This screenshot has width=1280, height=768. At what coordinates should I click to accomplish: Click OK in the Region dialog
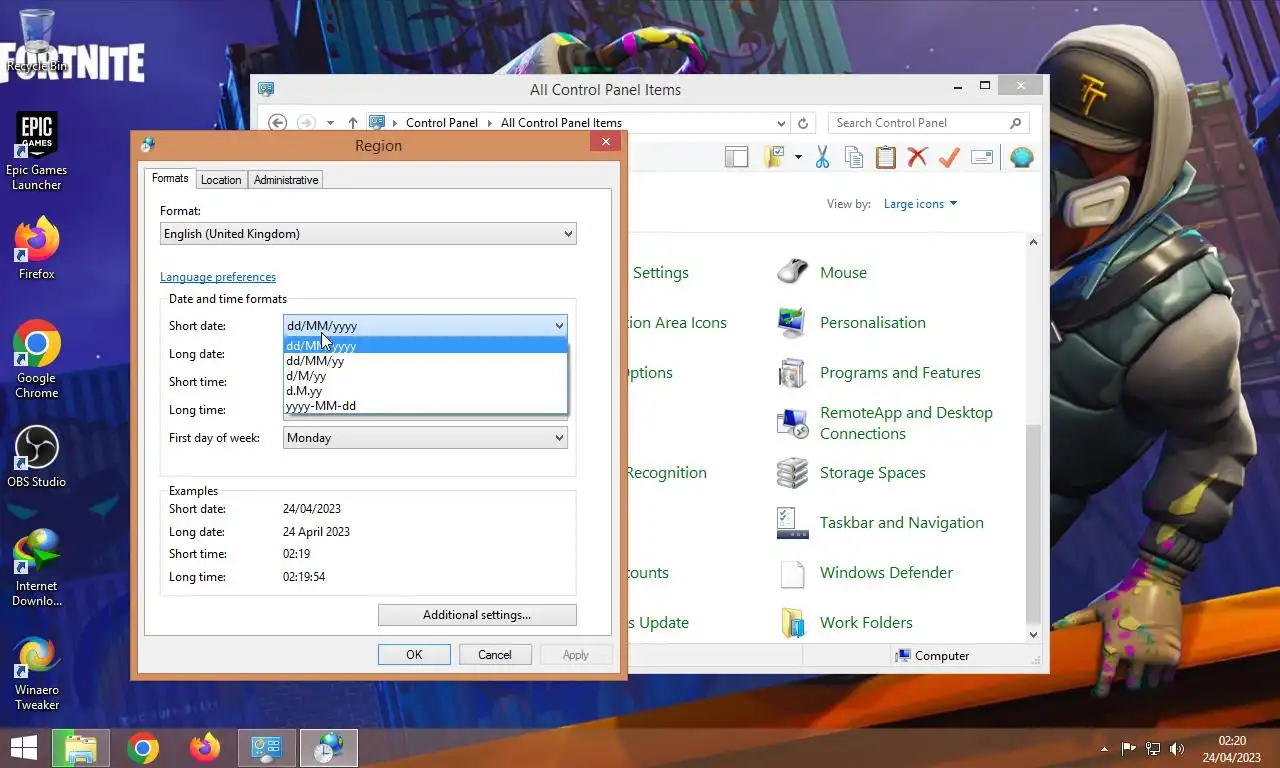[414, 655]
